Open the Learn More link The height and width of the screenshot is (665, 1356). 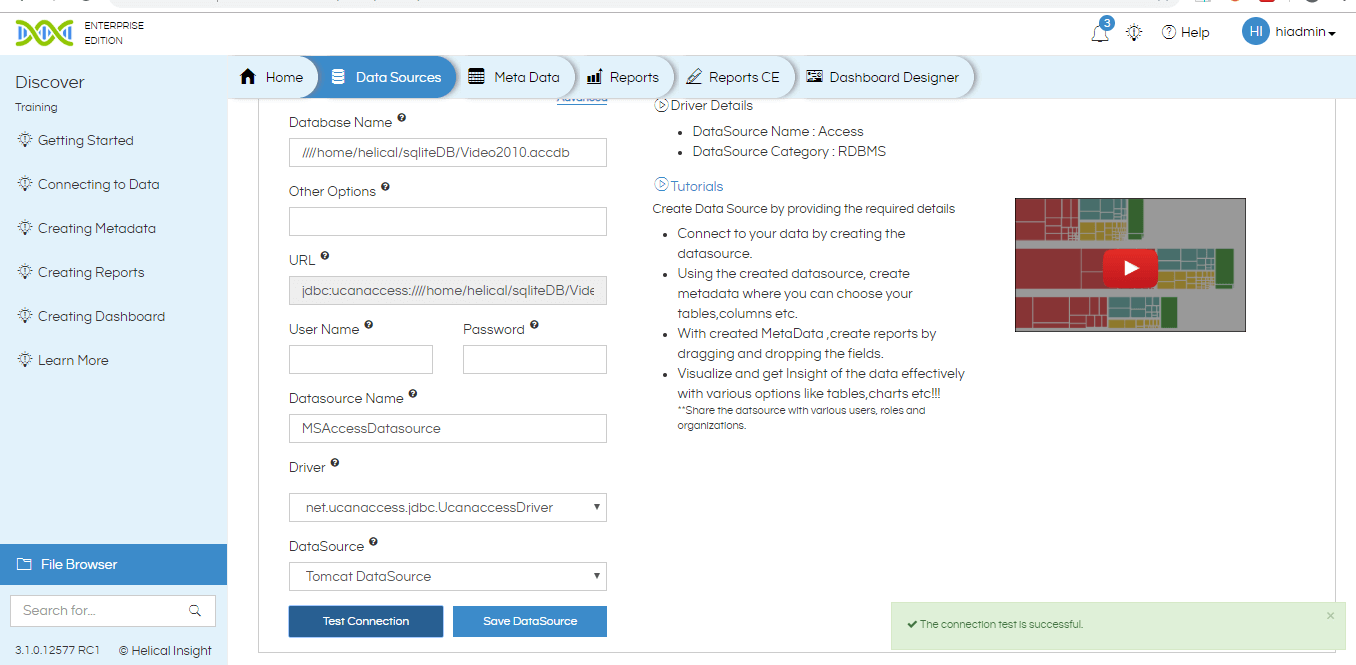73,360
